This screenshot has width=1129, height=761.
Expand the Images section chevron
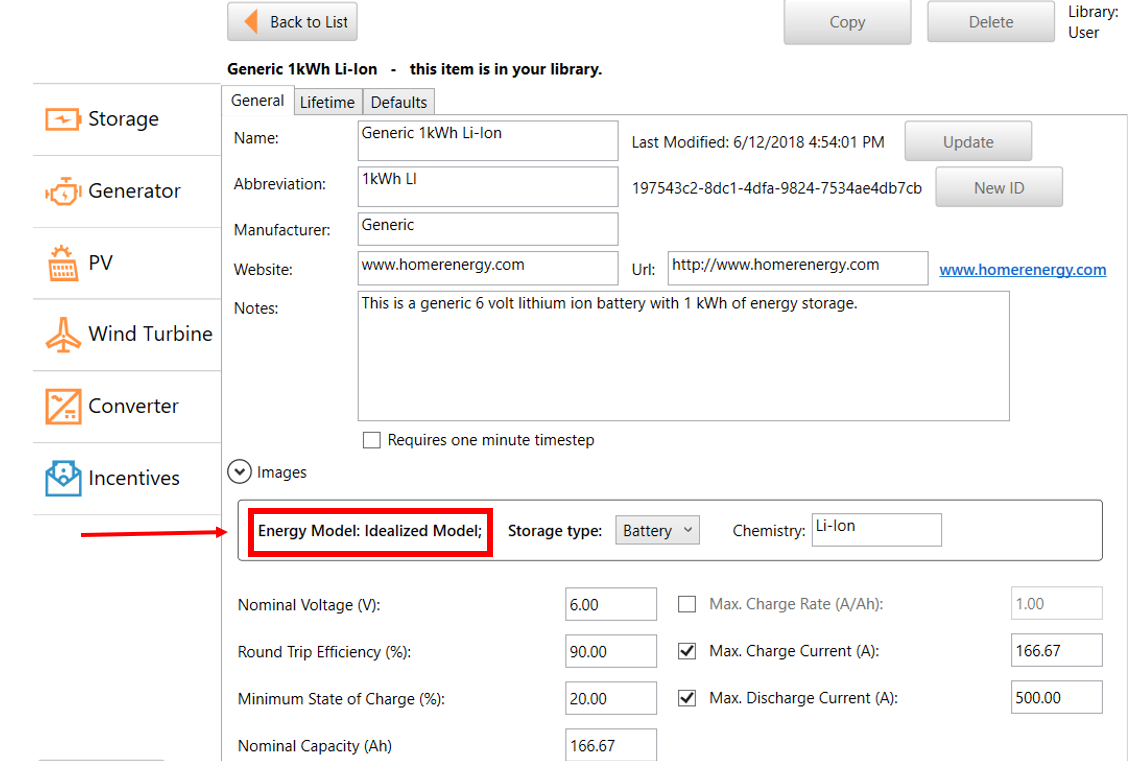click(239, 472)
